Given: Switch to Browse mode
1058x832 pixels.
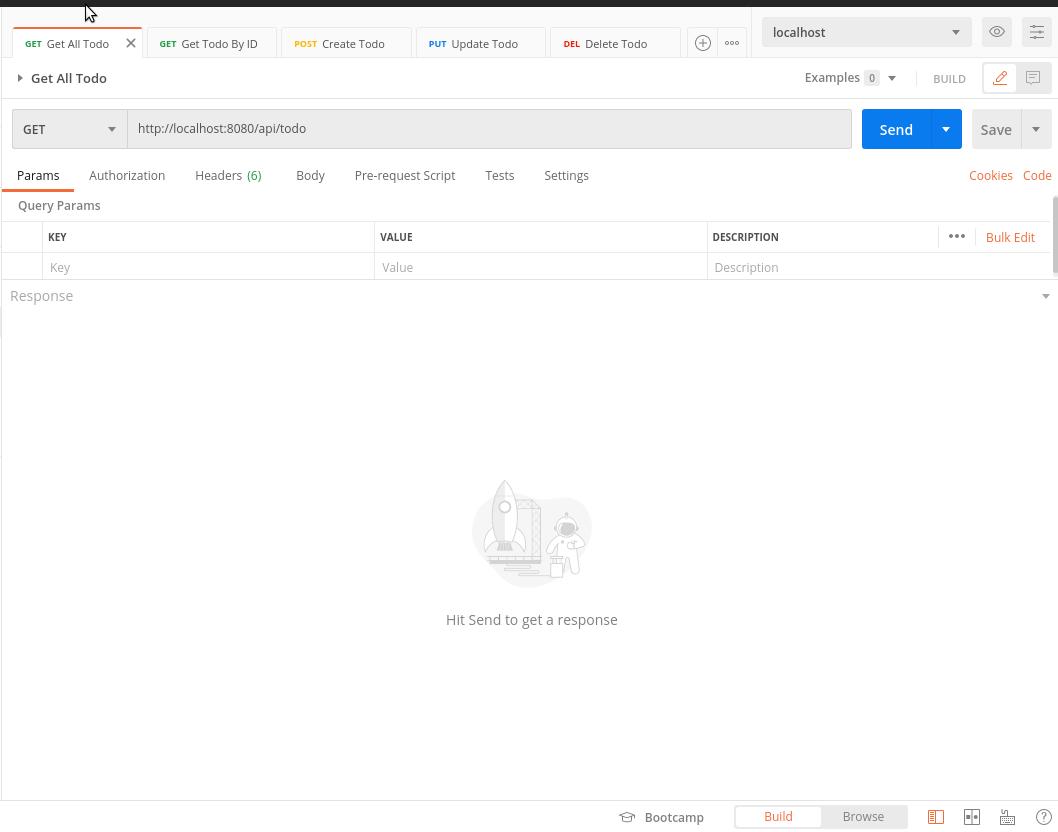Looking at the screenshot, I should [x=863, y=816].
